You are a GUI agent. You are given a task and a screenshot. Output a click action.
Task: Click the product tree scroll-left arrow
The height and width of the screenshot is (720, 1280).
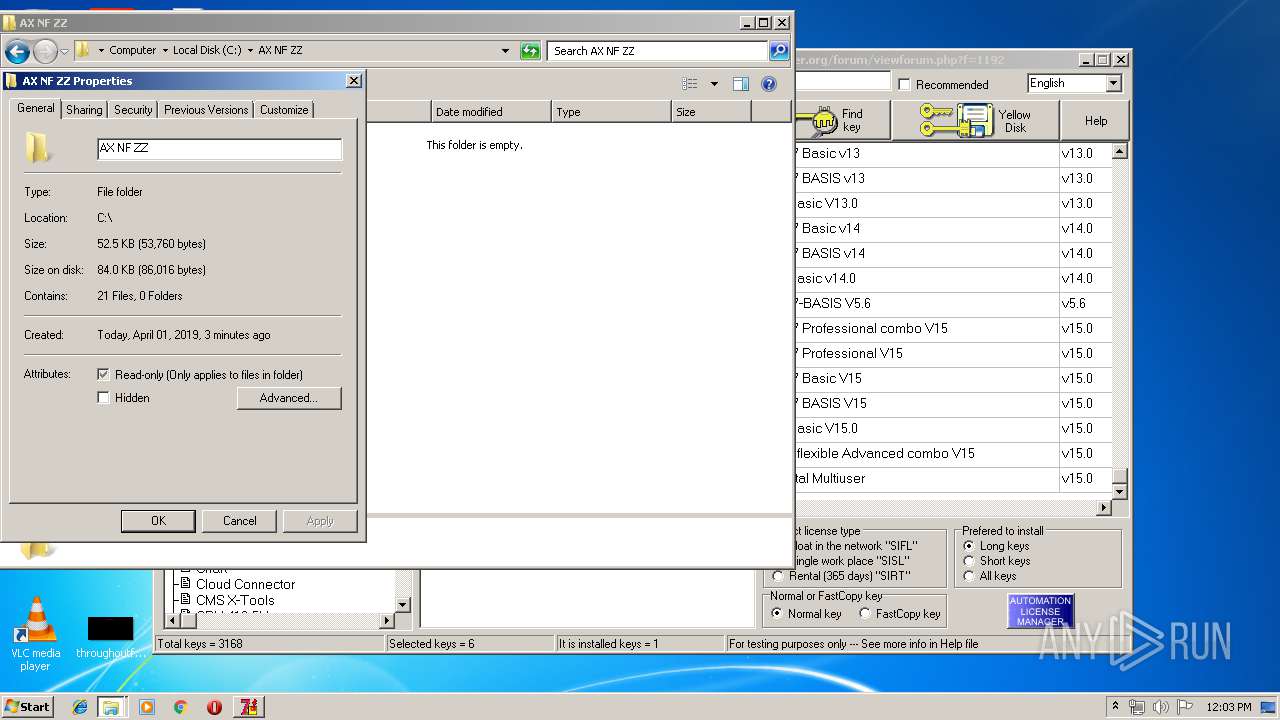click(x=173, y=621)
